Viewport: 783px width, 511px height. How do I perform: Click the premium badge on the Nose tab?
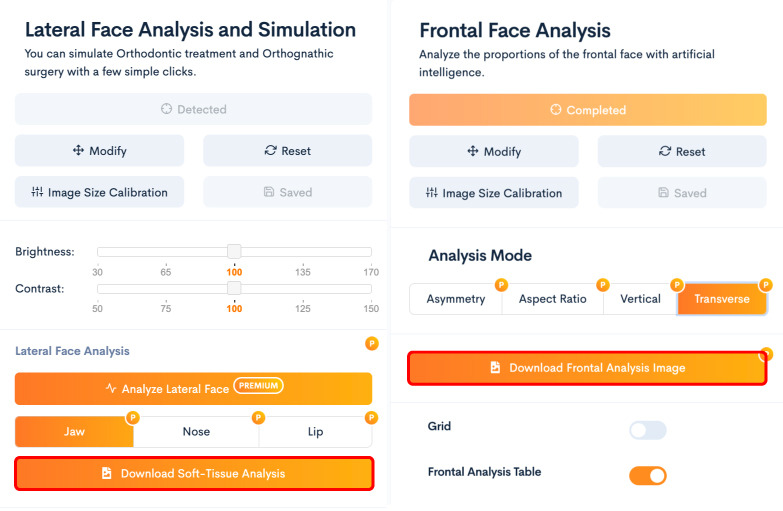(x=258, y=418)
